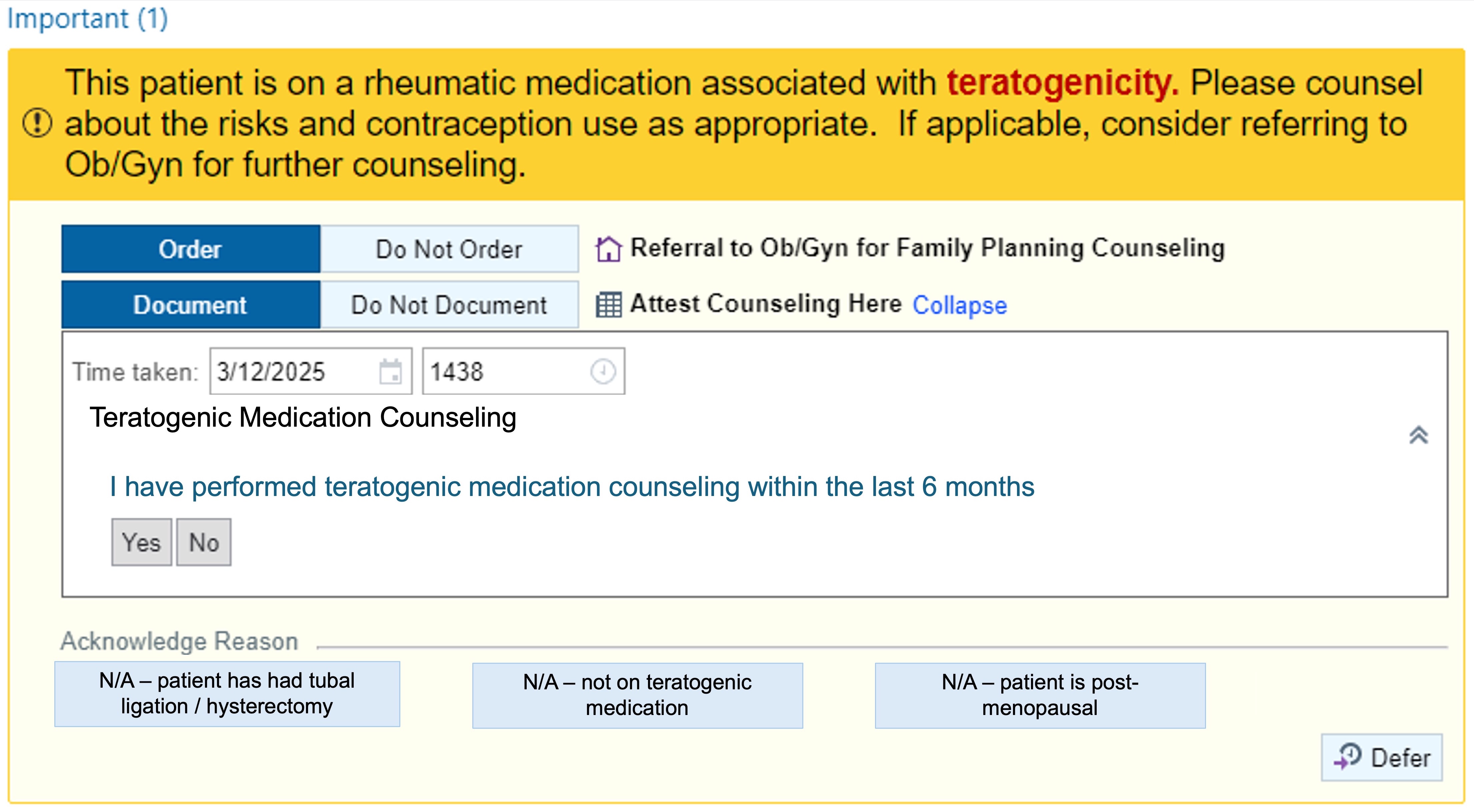Select Do Not Order for referral
Image resolution: width=1474 pixels, height=812 pixels.
449,249
